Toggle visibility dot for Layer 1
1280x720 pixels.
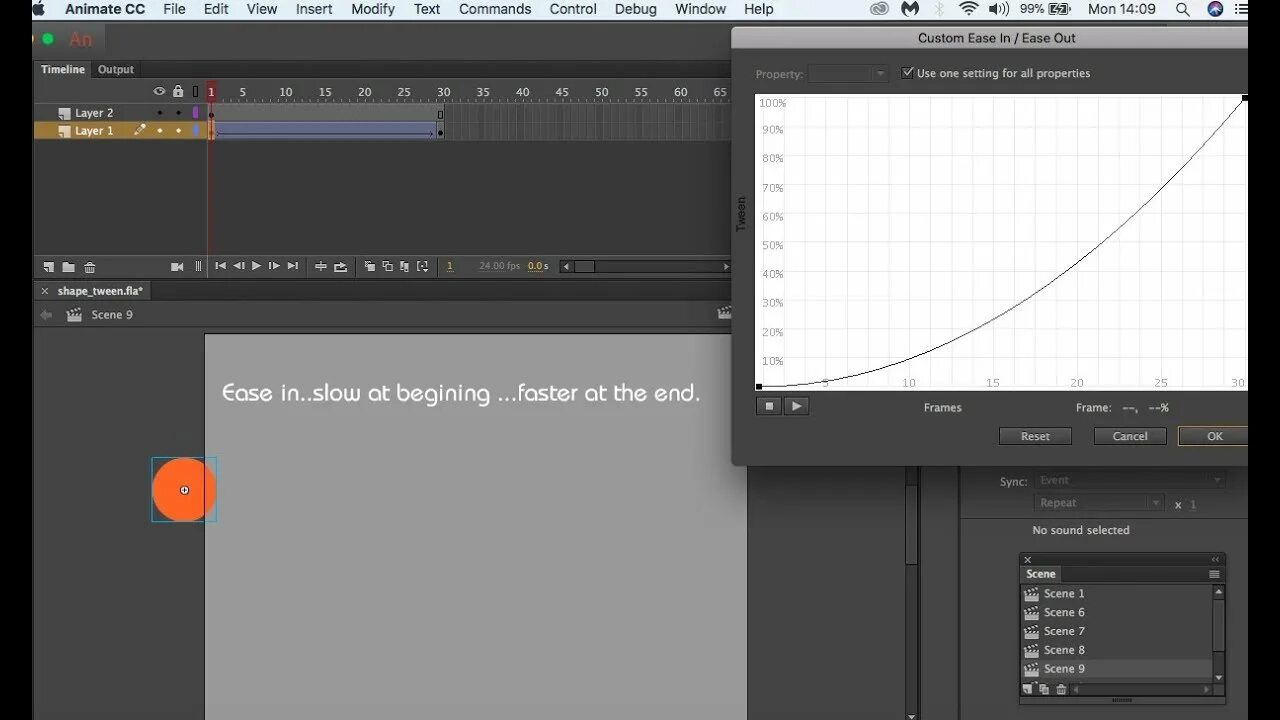tap(159, 131)
